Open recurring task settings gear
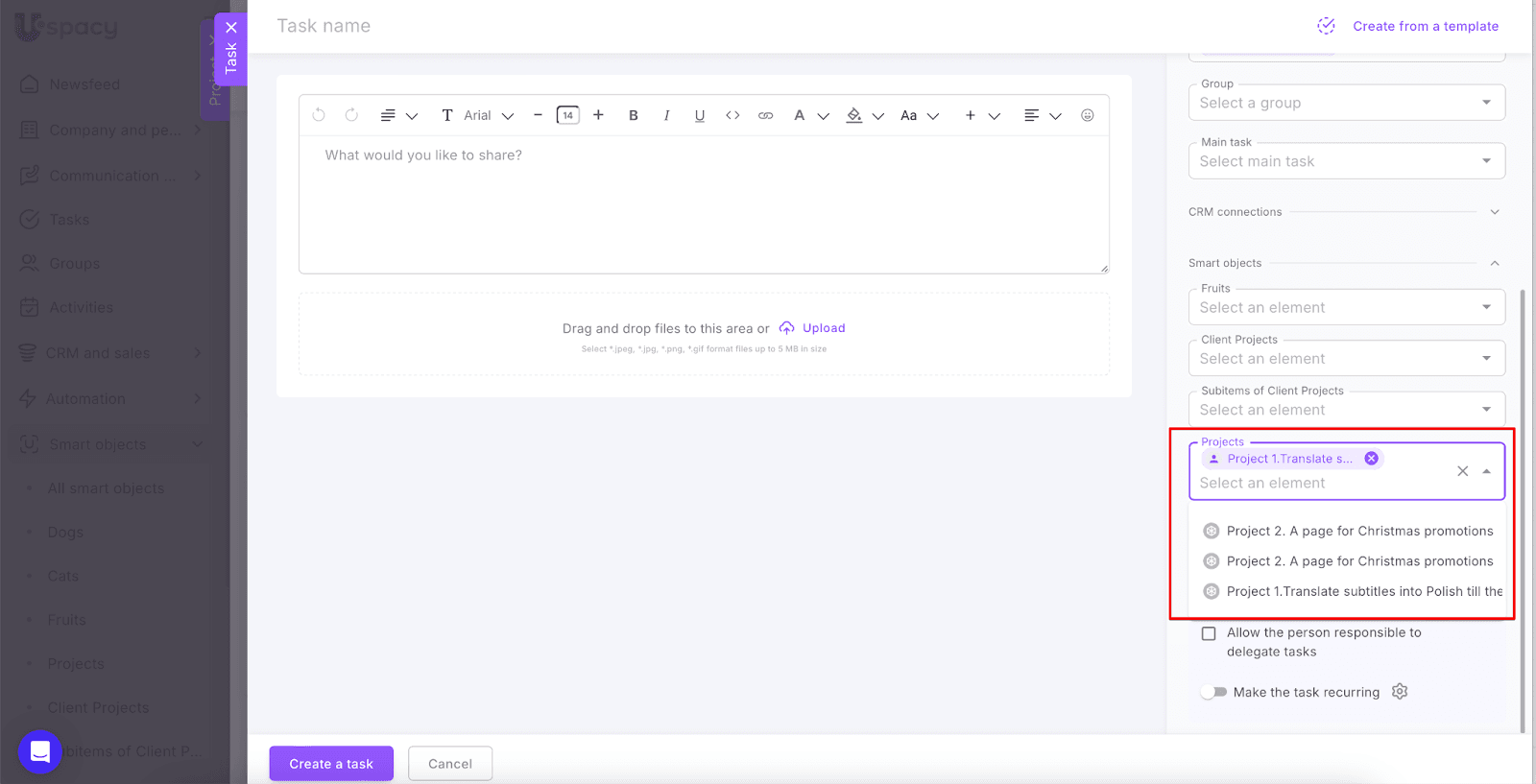The width and height of the screenshot is (1536, 784). point(1400,691)
